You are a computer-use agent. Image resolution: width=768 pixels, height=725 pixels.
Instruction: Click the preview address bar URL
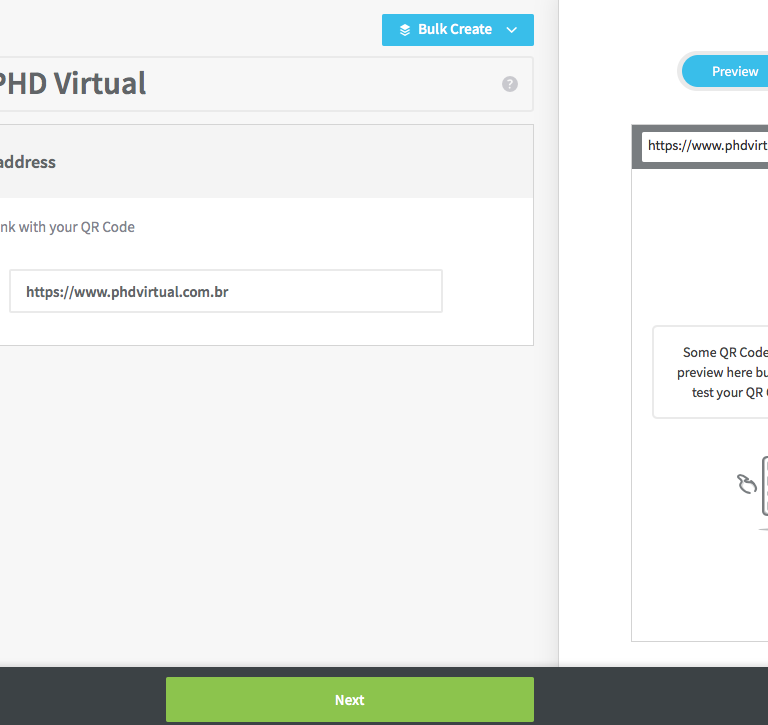[705, 146]
